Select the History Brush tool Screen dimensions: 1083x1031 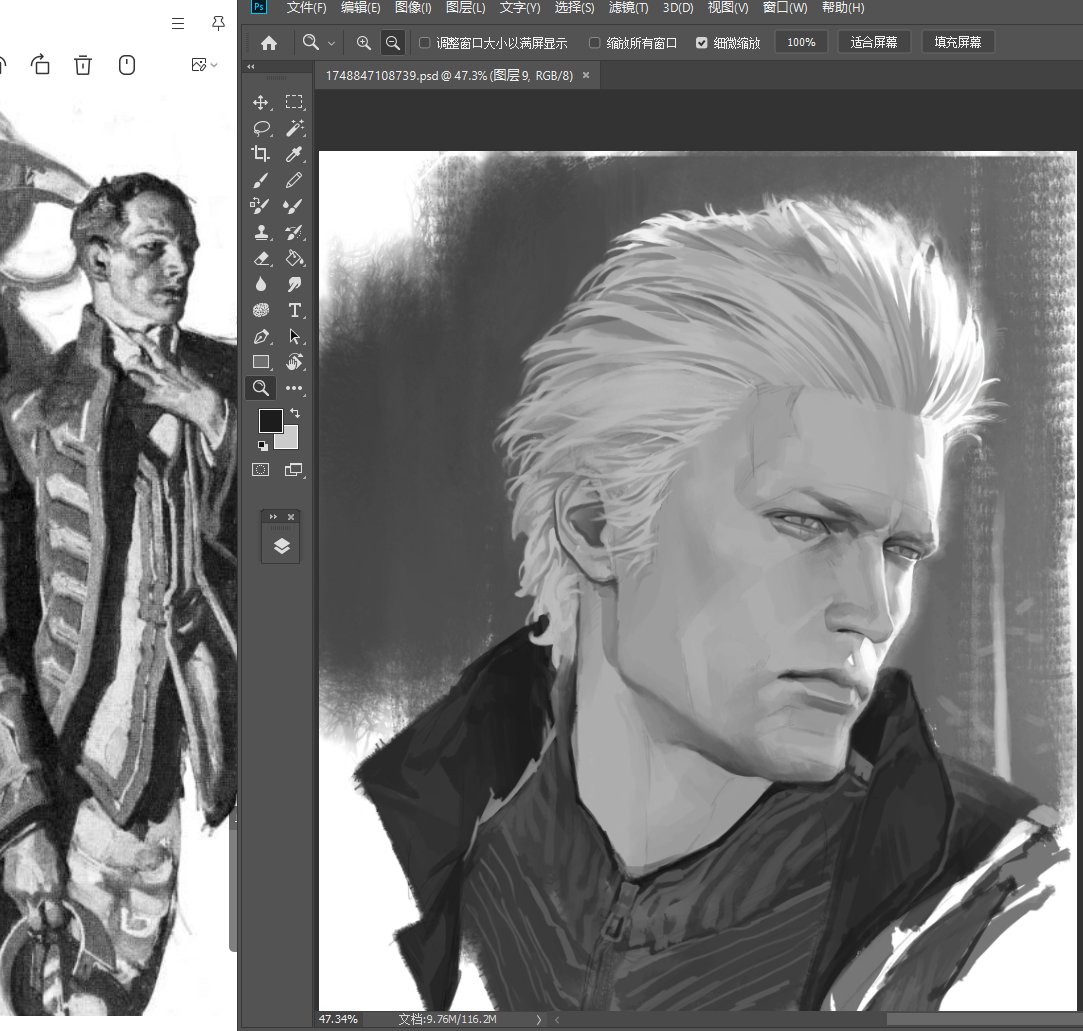click(294, 232)
